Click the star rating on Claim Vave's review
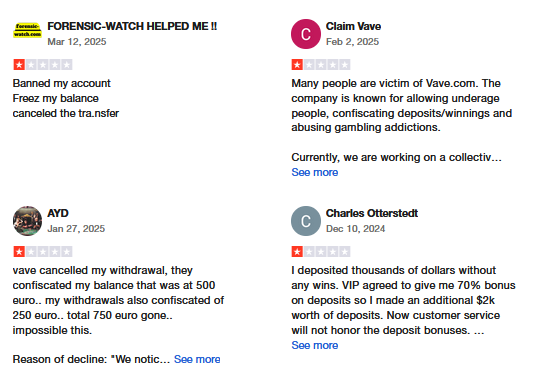 pyautogui.click(x=321, y=64)
